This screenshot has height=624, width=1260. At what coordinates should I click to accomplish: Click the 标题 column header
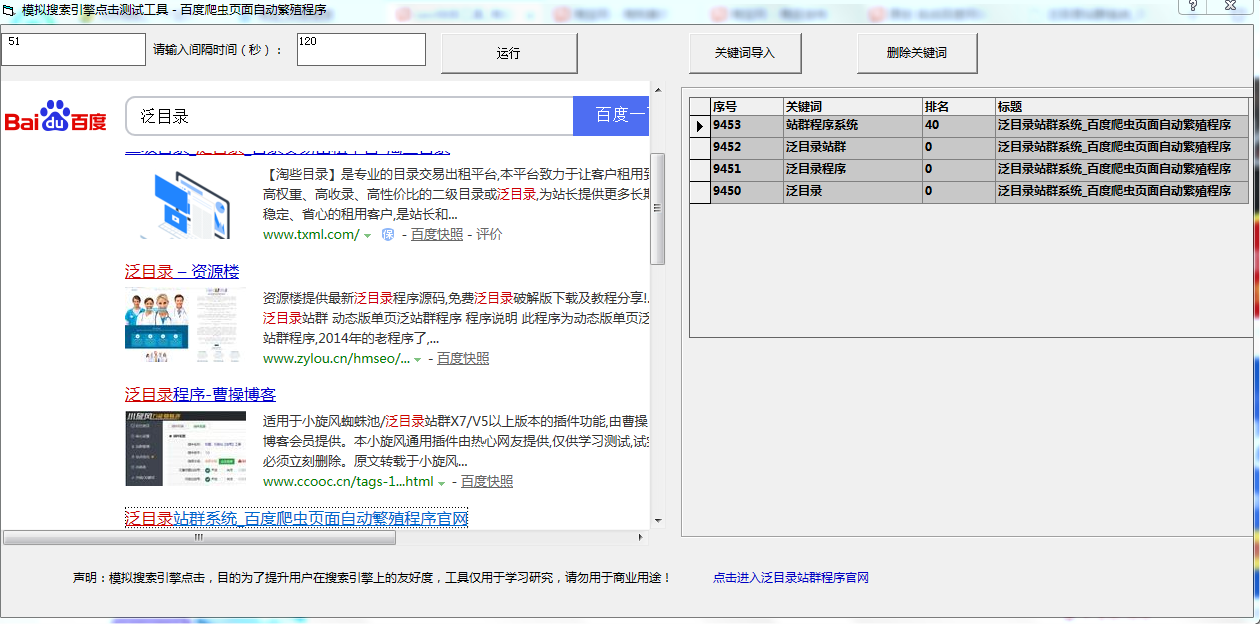point(1122,106)
